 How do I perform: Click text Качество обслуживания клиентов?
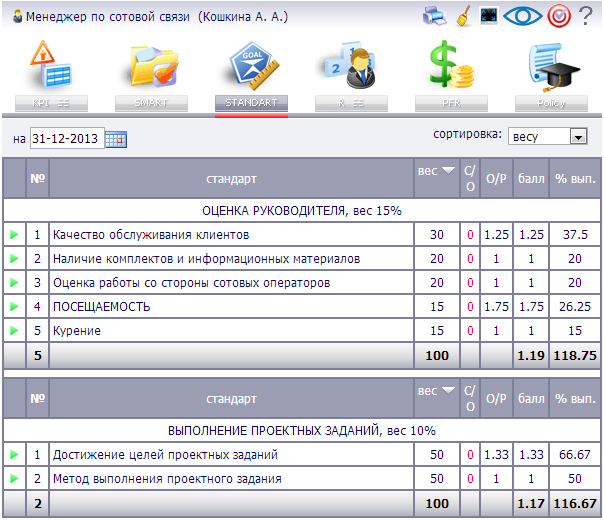pos(151,235)
